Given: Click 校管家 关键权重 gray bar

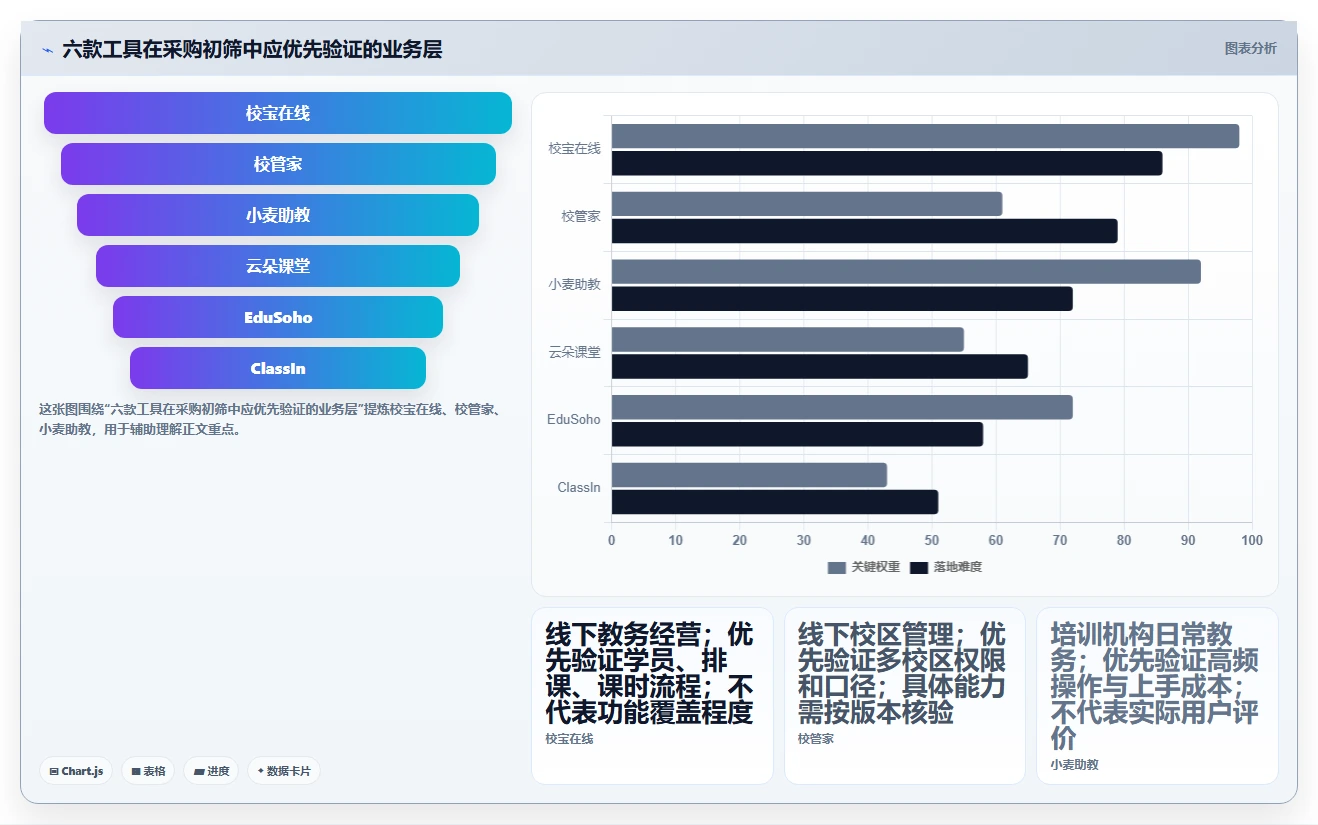Looking at the screenshot, I should 807,204.
